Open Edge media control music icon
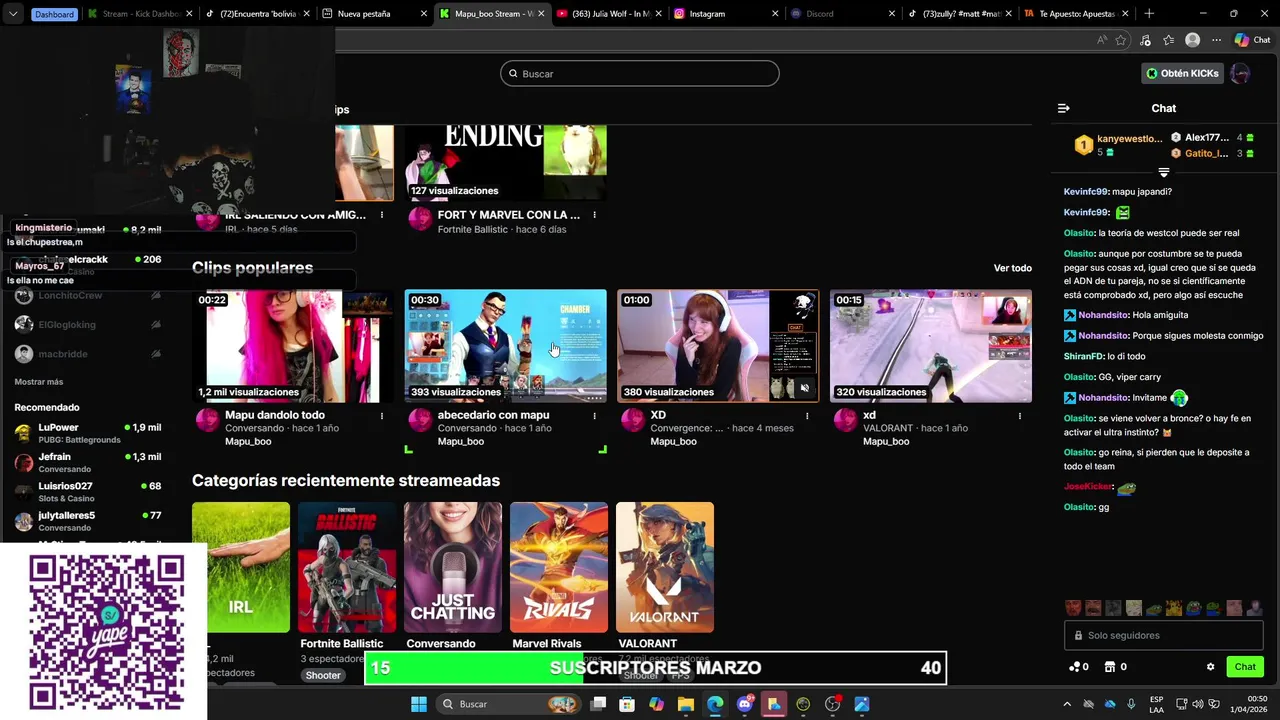 click(x=1145, y=40)
